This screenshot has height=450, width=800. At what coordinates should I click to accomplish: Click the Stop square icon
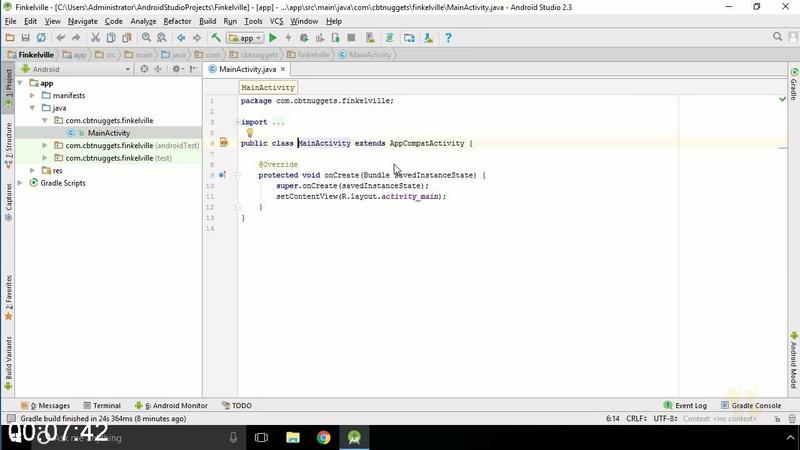pos(351,38)
